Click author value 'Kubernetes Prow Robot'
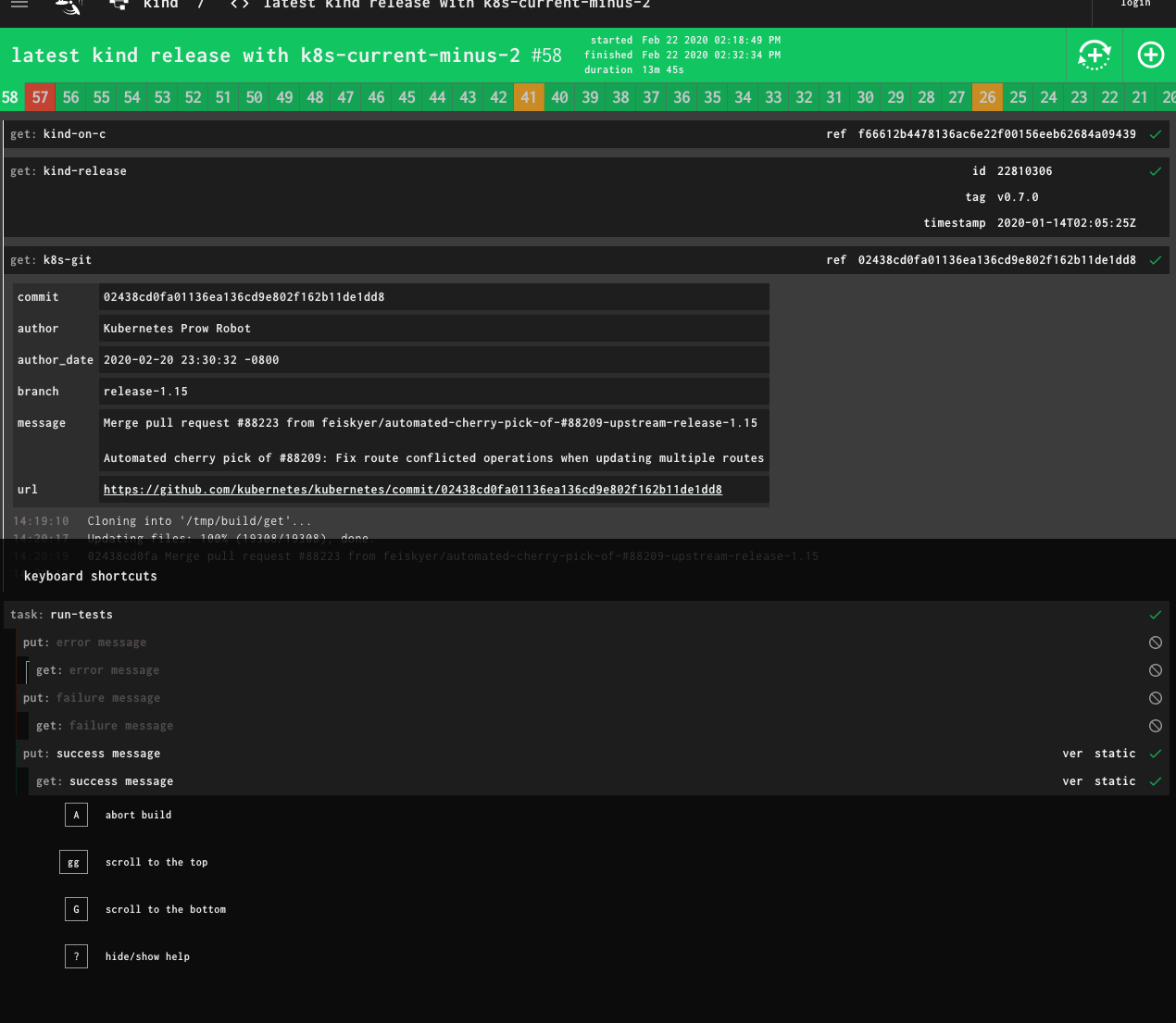Viewport: 1176px width, 1023px height. tap(177, 329)
